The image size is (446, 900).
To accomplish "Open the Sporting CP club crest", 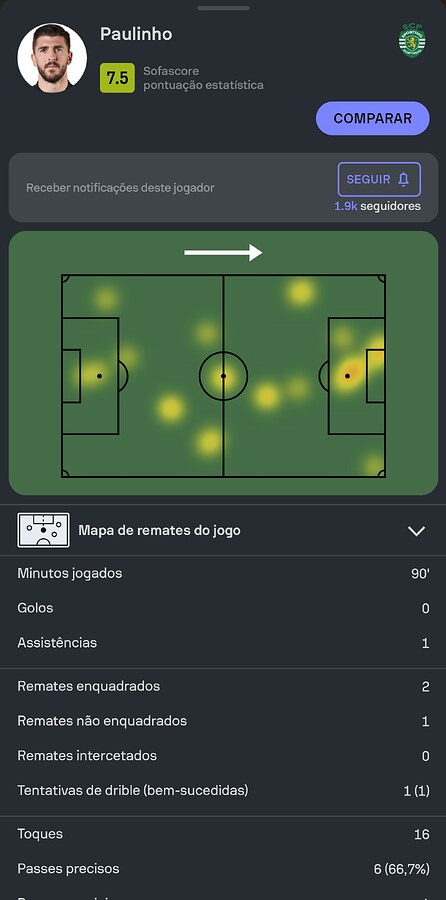I will click(x=412, y=40).
